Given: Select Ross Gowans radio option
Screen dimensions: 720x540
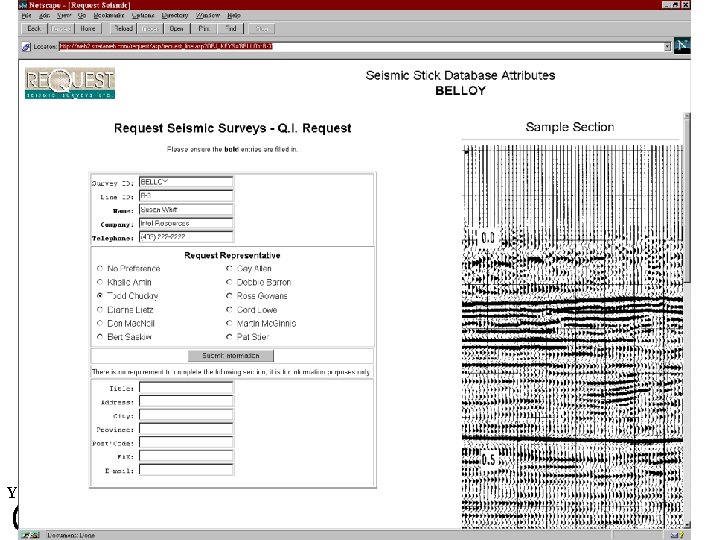Looking at the screenshot, I should (x=229, y=296).
